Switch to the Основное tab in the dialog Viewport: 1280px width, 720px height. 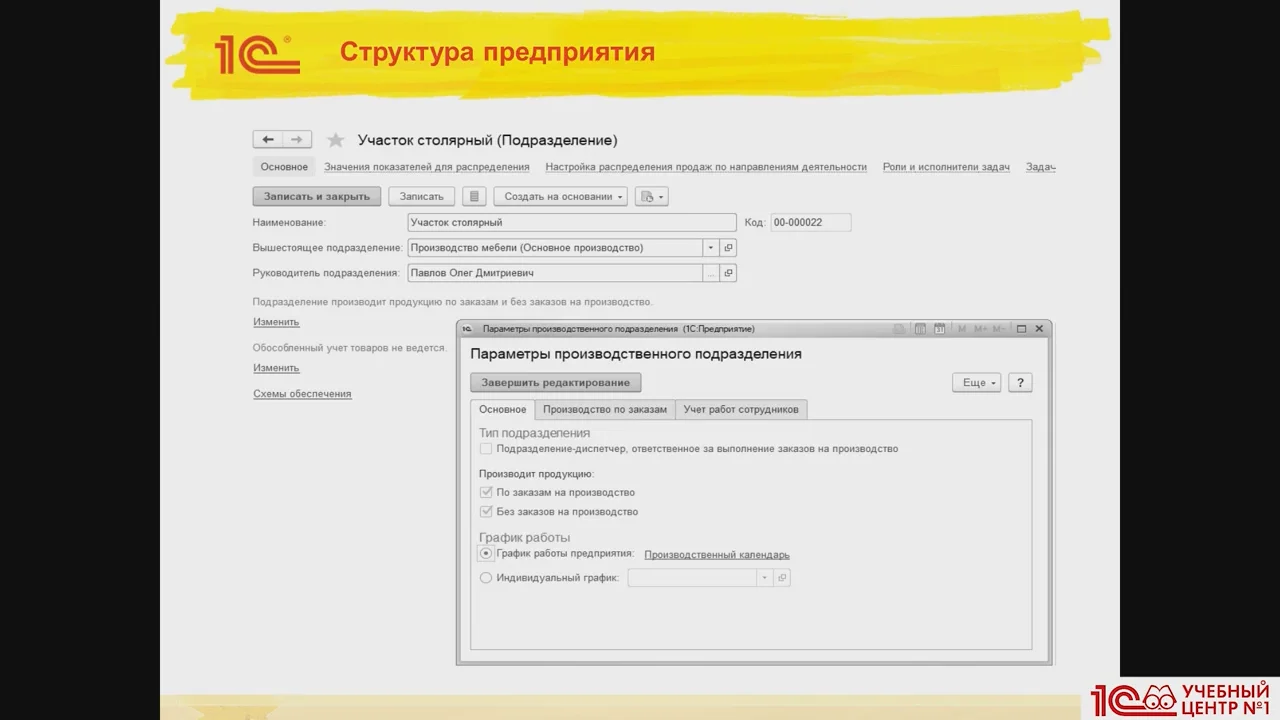pyautogui.click(x=502, y=409)
